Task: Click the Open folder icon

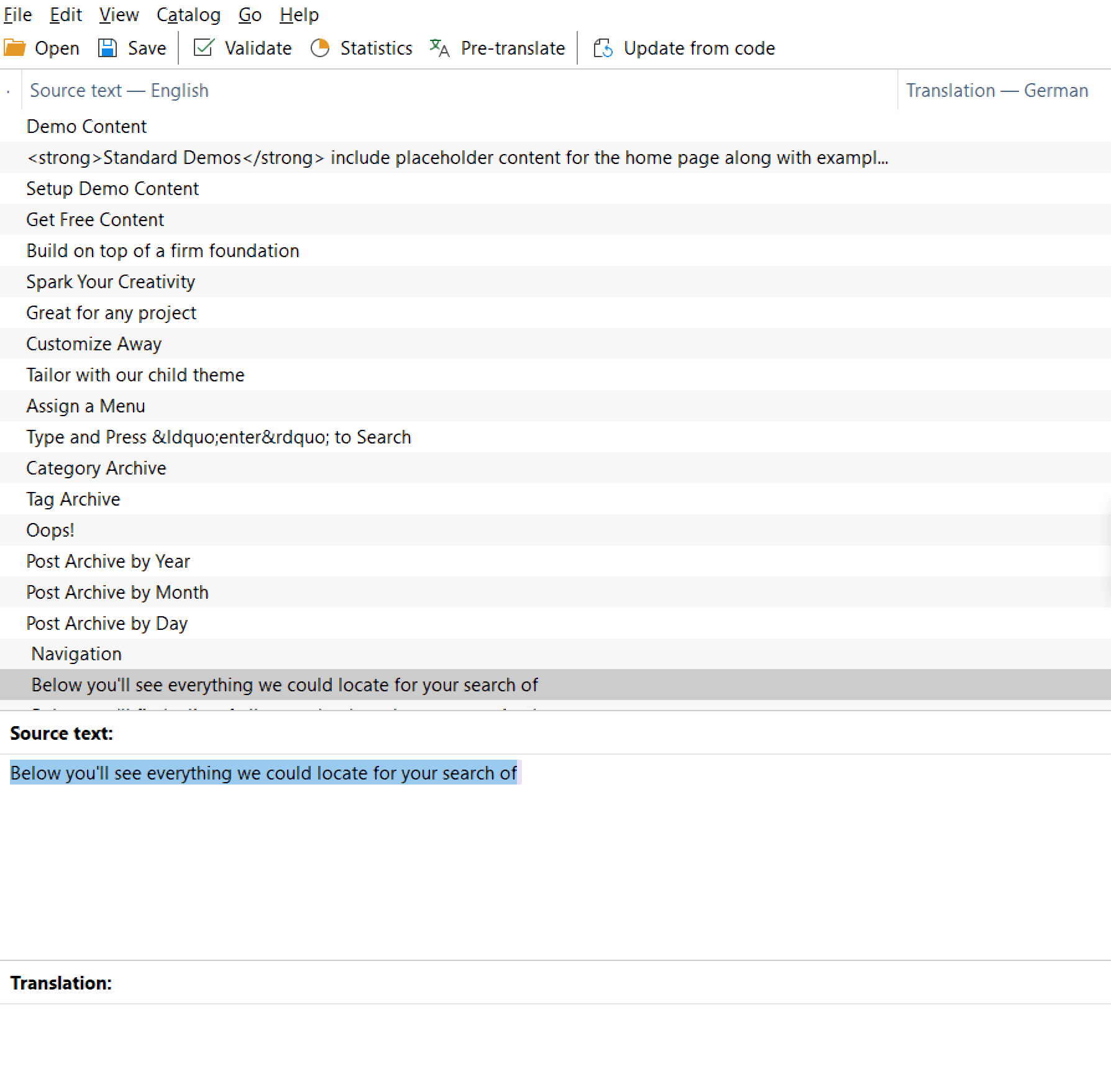Action: (x=15, y=48)
